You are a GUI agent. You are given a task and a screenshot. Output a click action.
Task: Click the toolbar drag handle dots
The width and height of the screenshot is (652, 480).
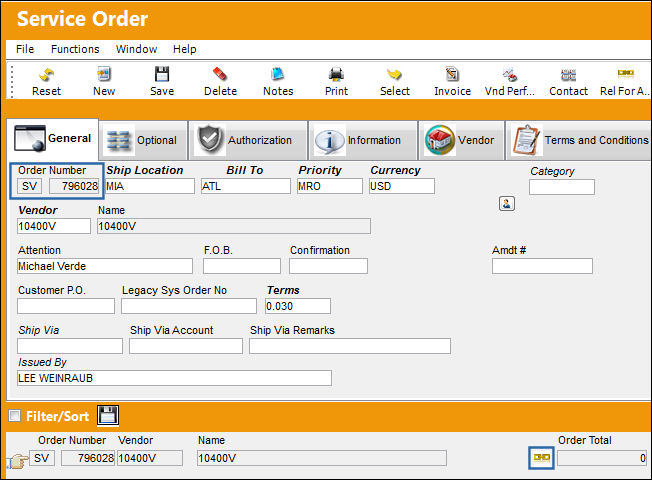pos(12,81)
